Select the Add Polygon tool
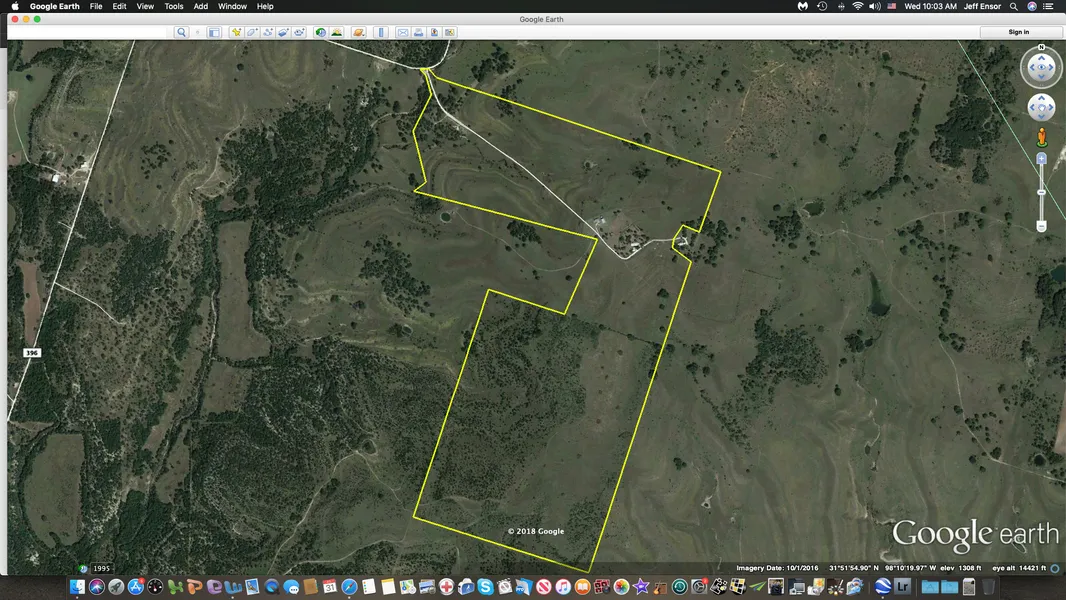The height and width of the screenshot is (600, 1066). [253, 32]
